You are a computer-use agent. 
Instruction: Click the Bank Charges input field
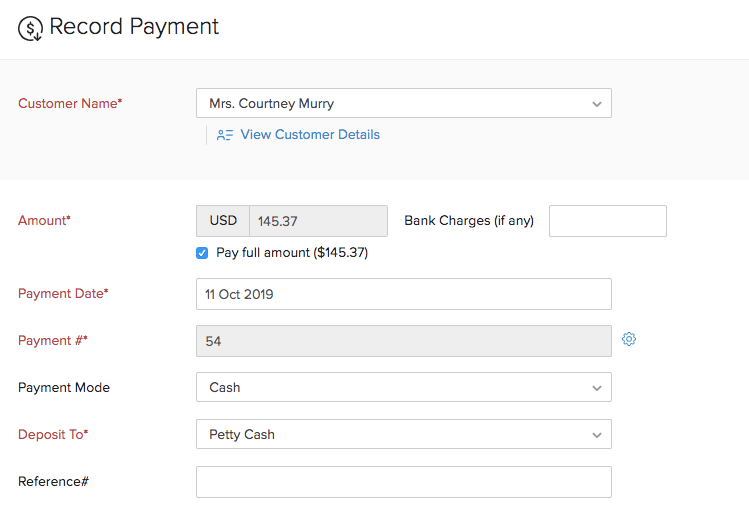tap(607, 221)
